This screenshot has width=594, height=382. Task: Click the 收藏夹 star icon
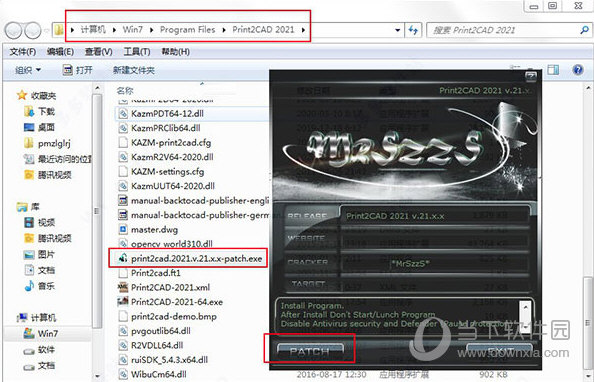[22, 95]
